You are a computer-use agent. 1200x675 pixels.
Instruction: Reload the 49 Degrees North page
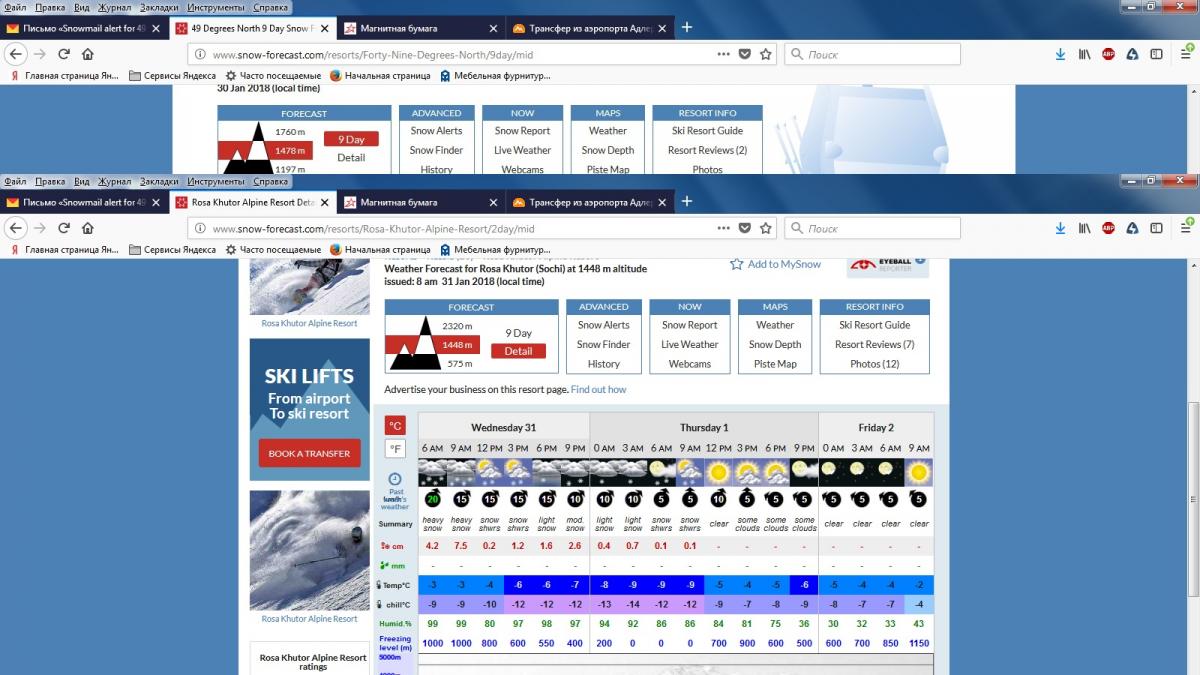[64, 55]
